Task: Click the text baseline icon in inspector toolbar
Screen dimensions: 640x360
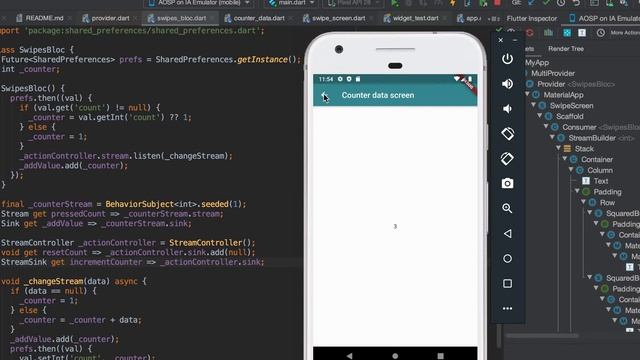Action: click(582, 33)
